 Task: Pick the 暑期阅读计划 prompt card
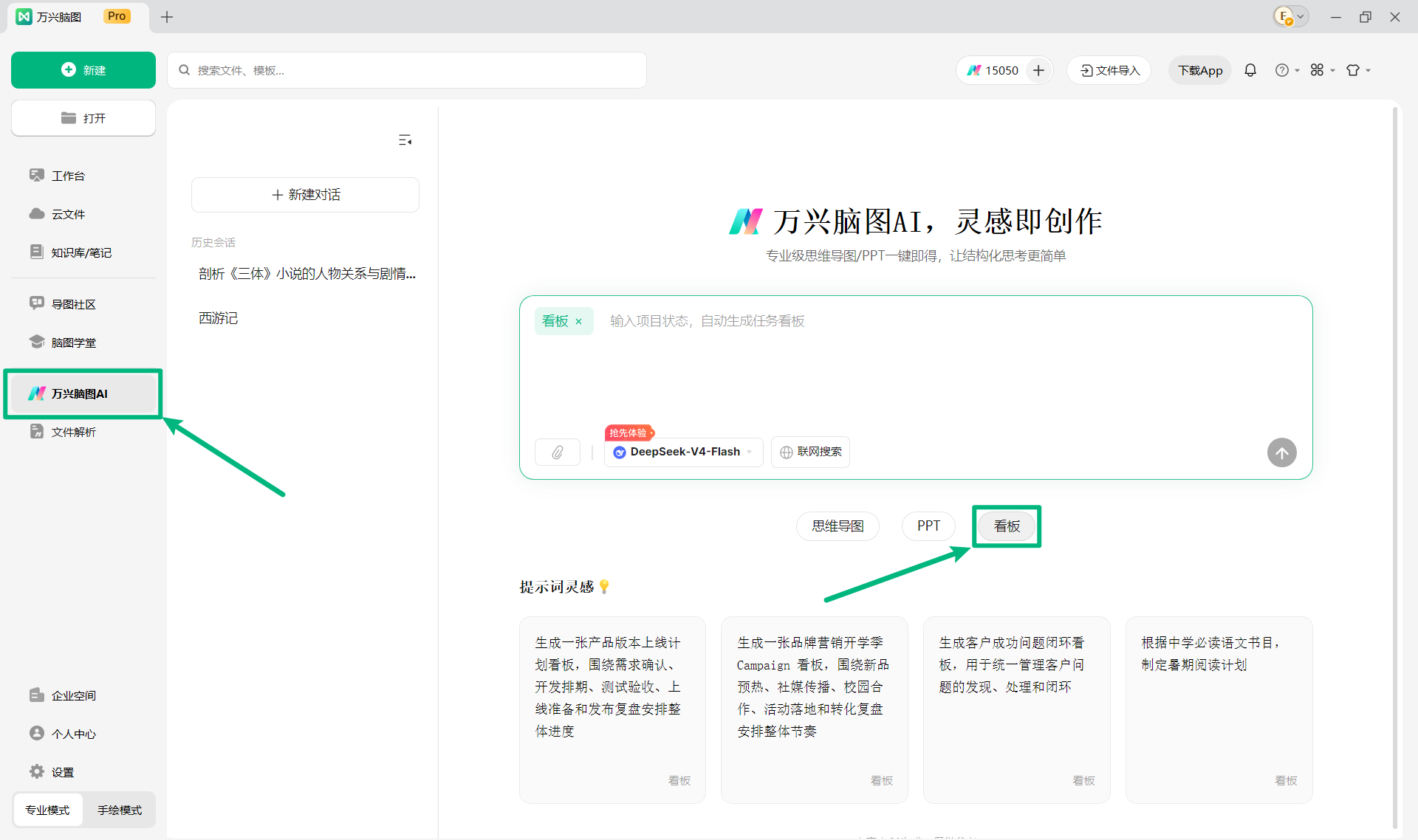pyautogui.click(x=1219, y=710)
